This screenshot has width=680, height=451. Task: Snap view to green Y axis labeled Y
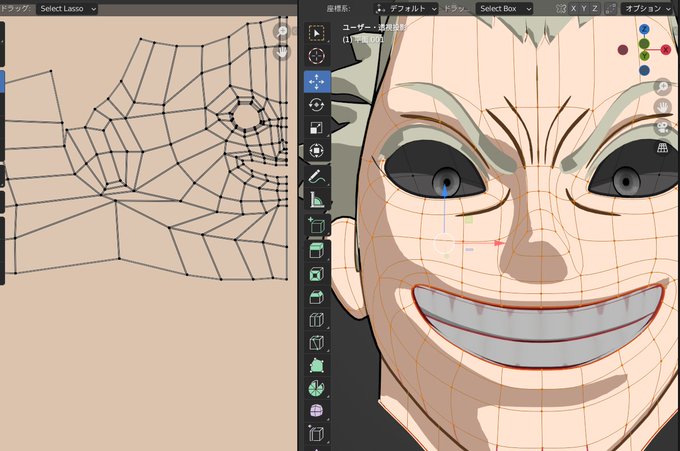644,56
